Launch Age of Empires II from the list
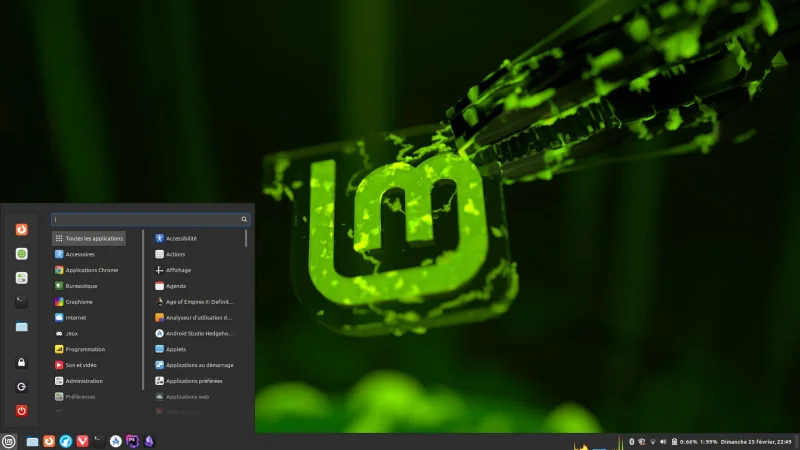The width and height of the screenshot is (800, 450). (197, 302)
